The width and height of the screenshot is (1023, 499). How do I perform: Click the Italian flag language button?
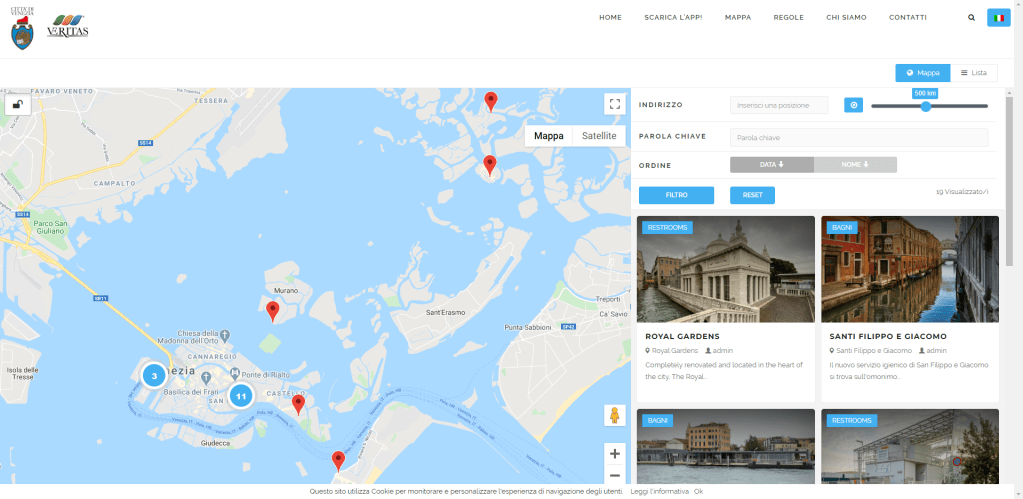pos(997,17)
